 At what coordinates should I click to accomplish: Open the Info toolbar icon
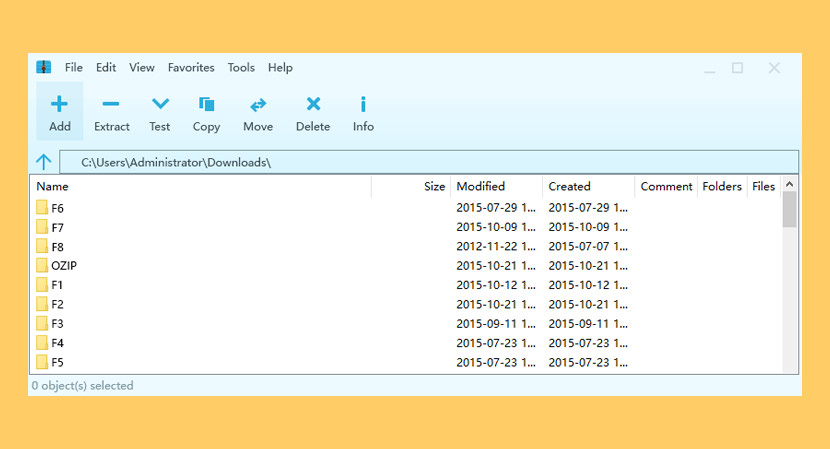(x=363, y=104)
